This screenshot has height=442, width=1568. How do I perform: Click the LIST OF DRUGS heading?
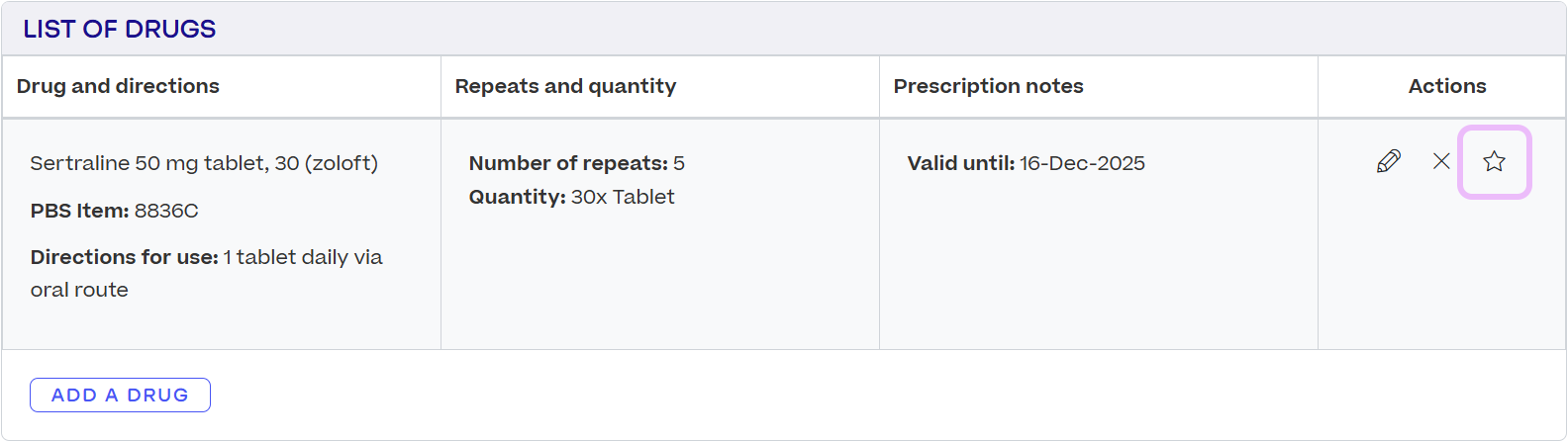119,29
